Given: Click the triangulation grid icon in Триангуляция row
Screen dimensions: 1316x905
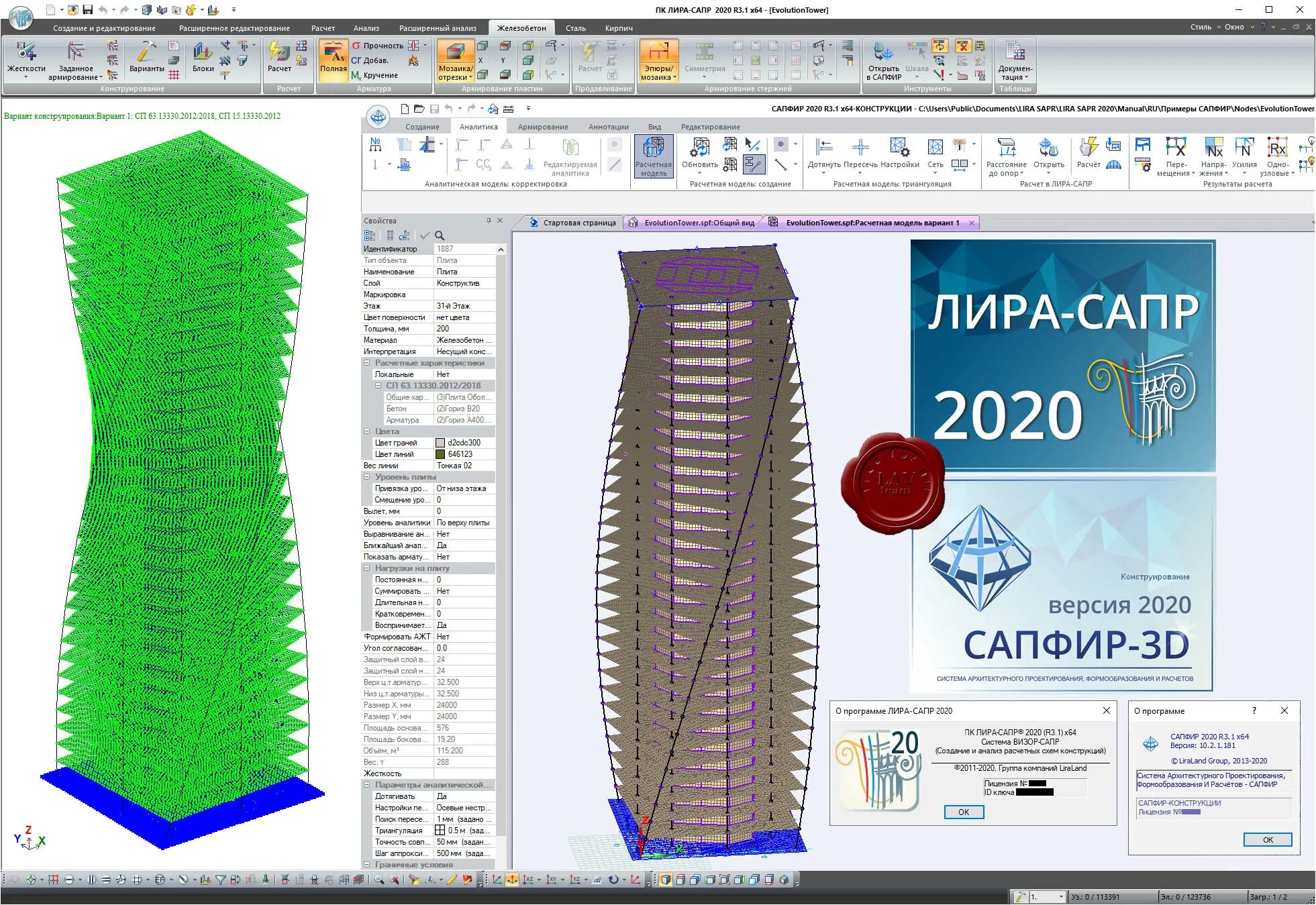Looking at the screenshot, I should (x=440, y=831).
